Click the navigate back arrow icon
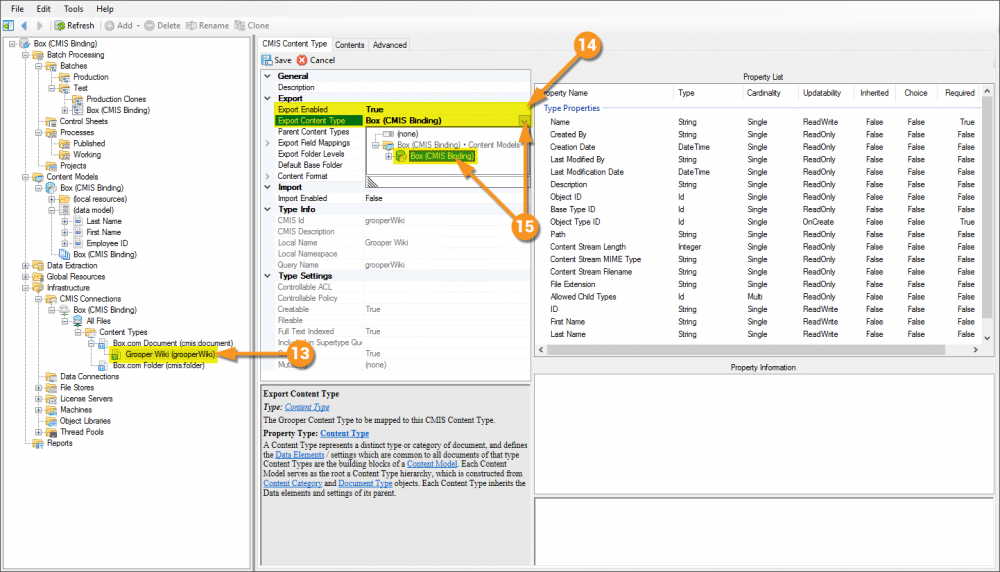 (x=24, y=25)
